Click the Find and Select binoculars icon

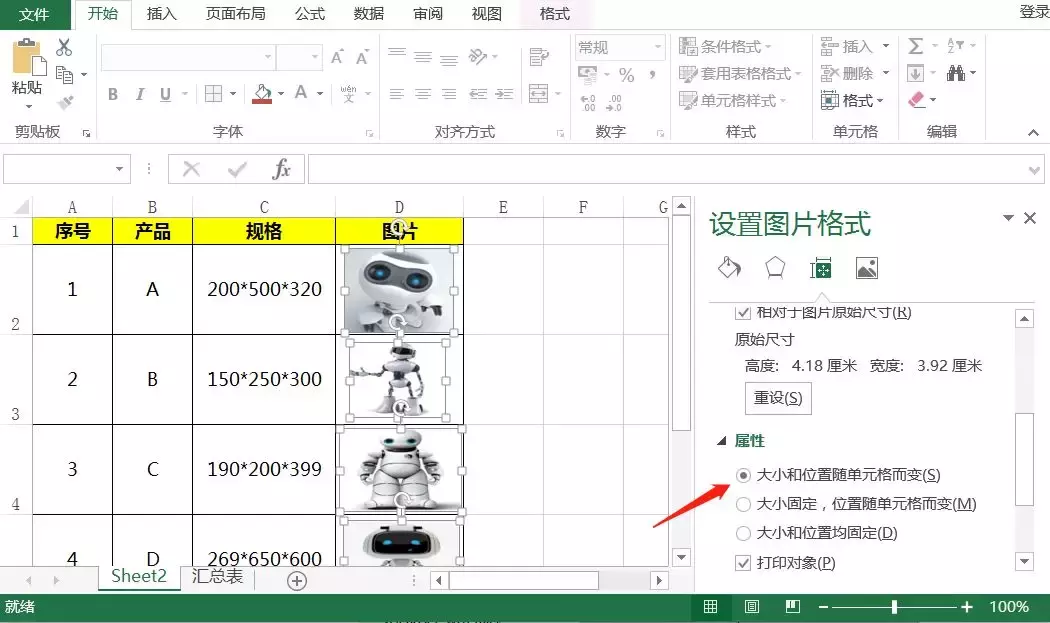[956, 73]
